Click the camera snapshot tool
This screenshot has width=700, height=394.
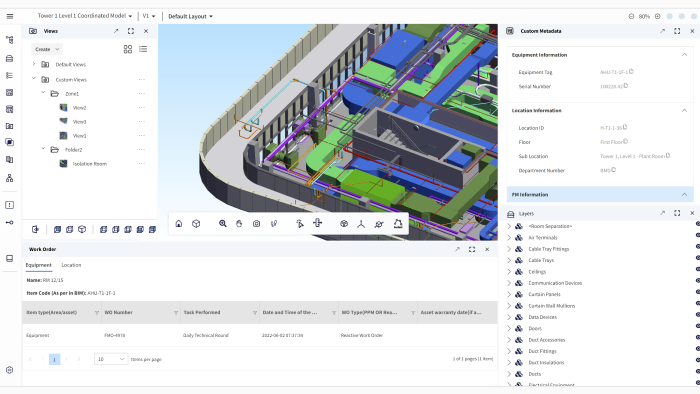tap(256, 224)
